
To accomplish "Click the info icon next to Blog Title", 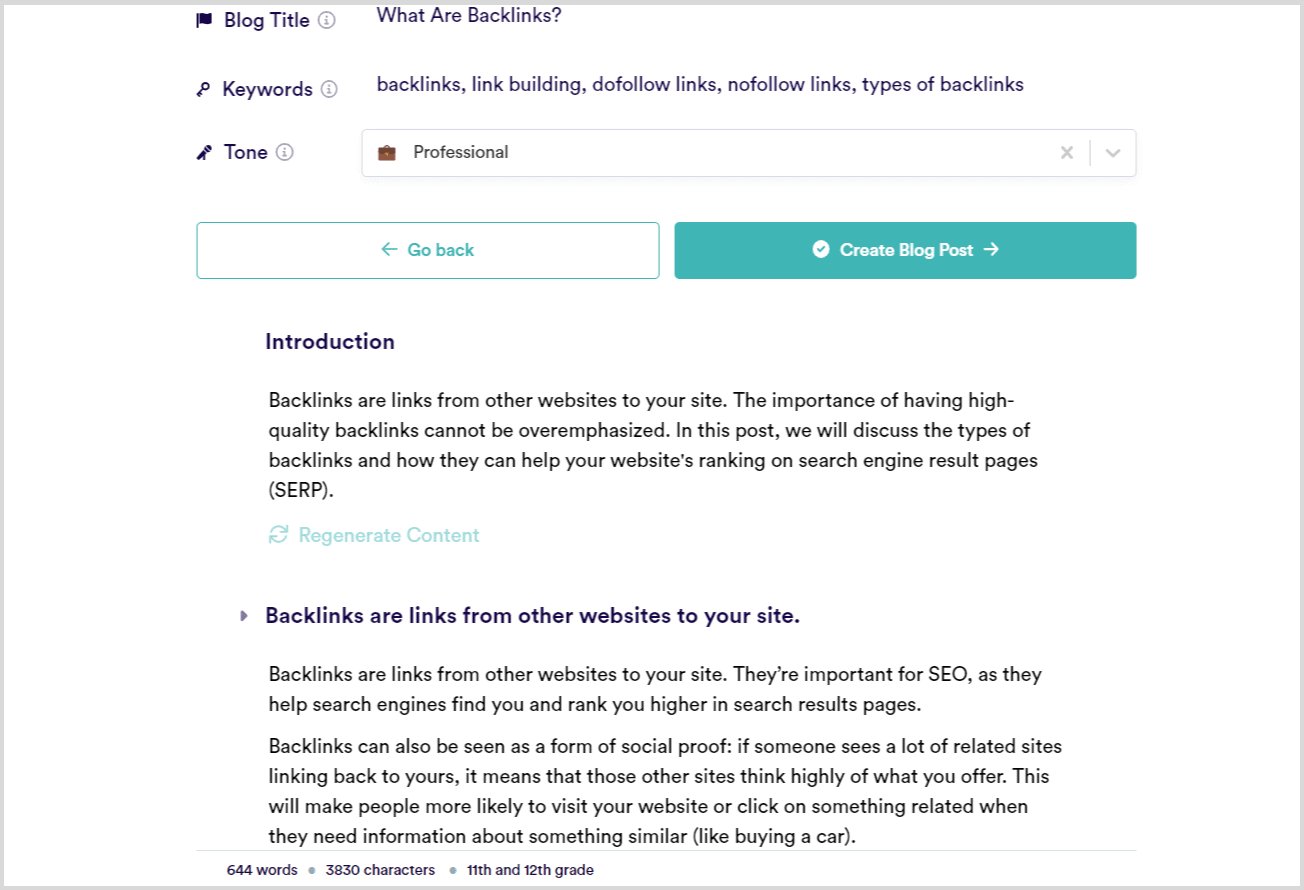I will pos(330,20).
